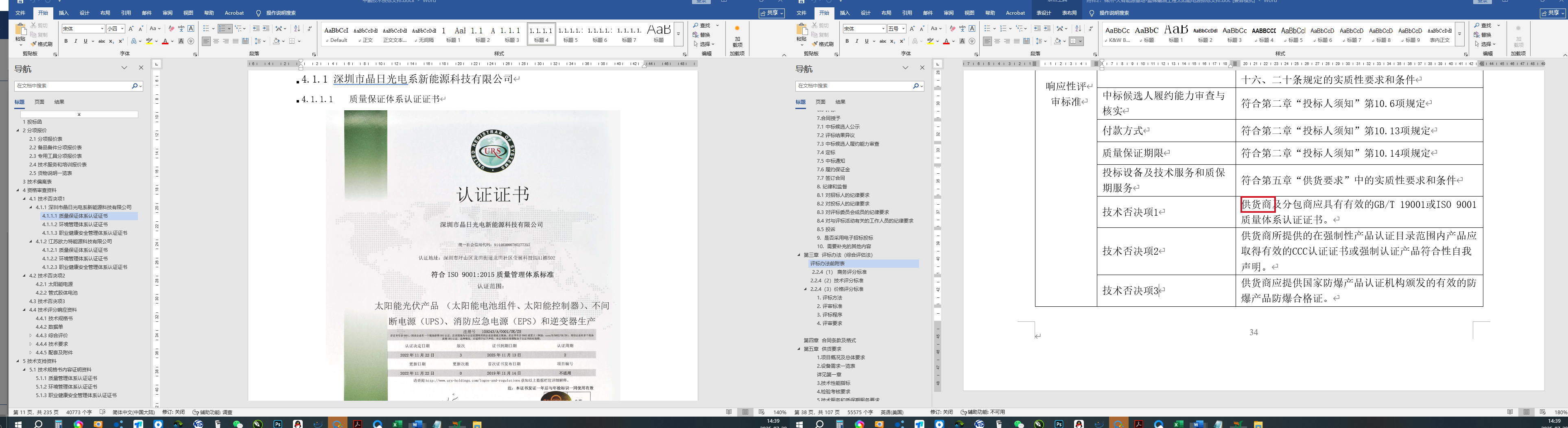Toggle italic in the right Word window
The image size is (1568, 428).
856,41
